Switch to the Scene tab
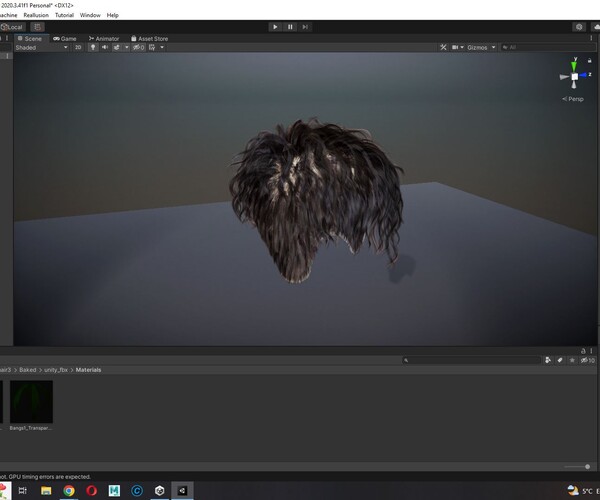 tap(30, 39)
